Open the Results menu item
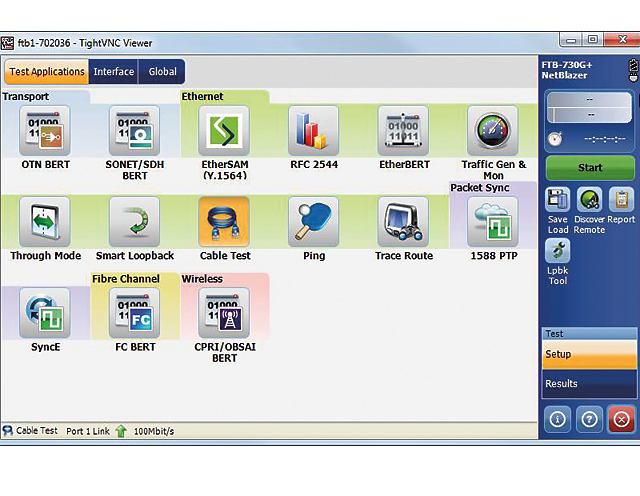 [x=589, y=384]
